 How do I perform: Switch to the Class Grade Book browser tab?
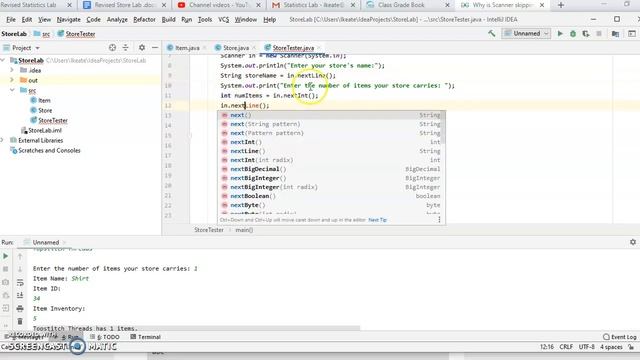(401, 5)
